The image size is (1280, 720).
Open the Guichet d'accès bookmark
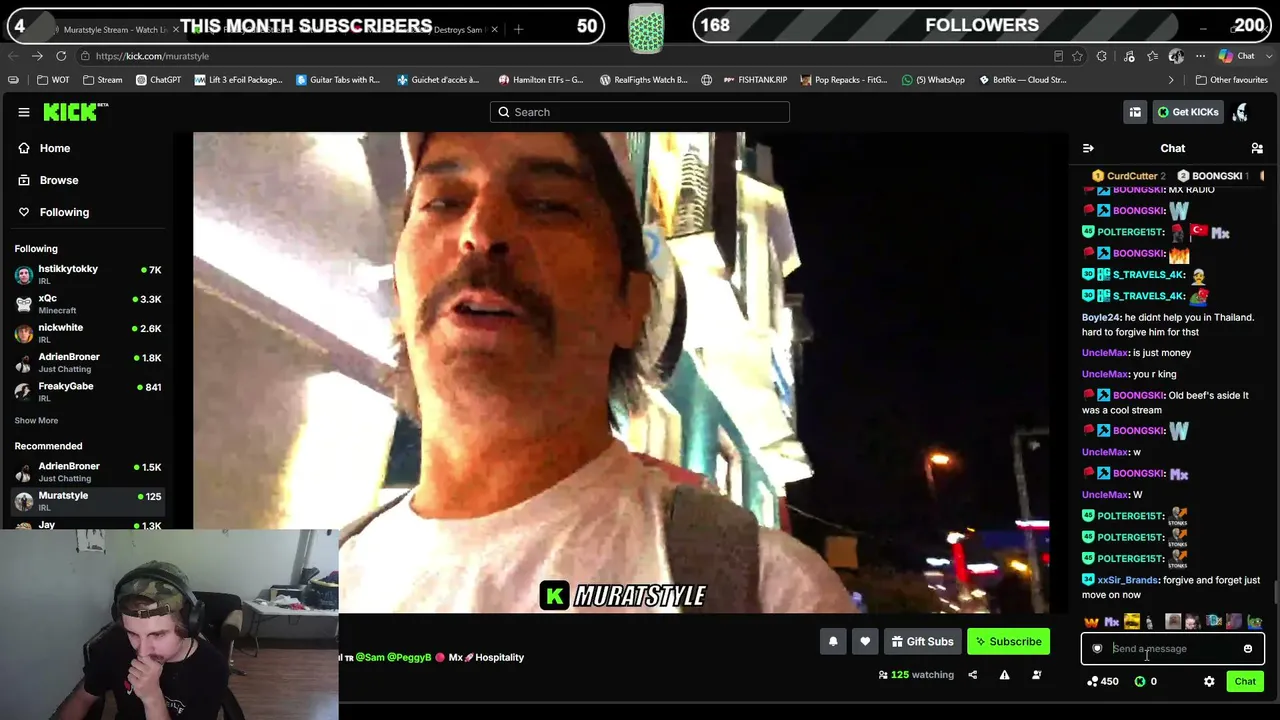(x=438, y=80)
